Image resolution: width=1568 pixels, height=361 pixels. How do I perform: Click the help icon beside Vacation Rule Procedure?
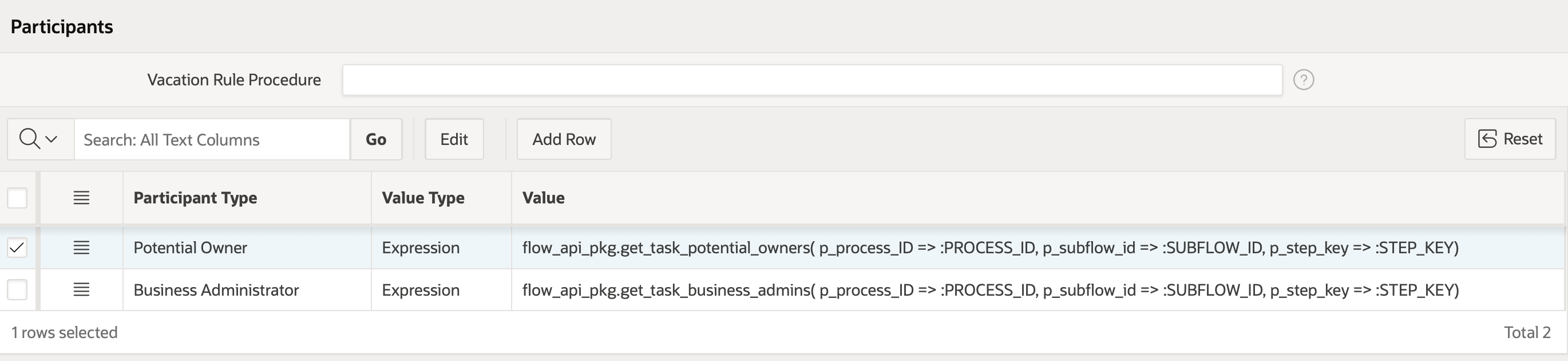click(1303, 80)
